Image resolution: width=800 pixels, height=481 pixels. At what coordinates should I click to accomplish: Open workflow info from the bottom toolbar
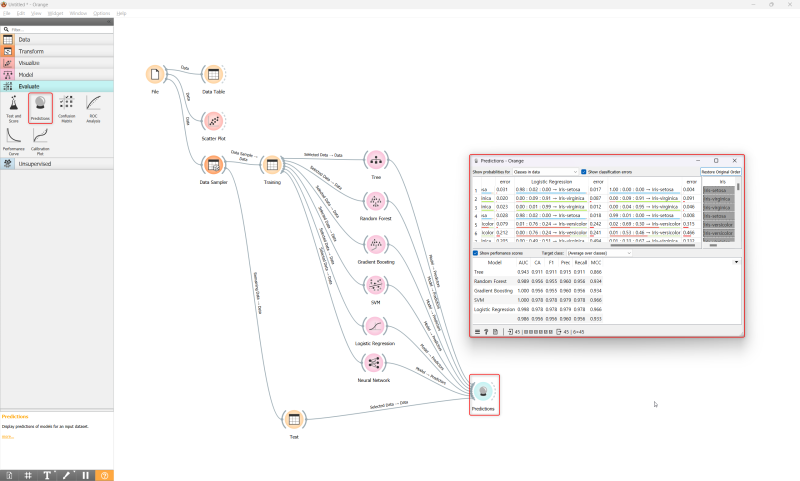pos(9,475)
